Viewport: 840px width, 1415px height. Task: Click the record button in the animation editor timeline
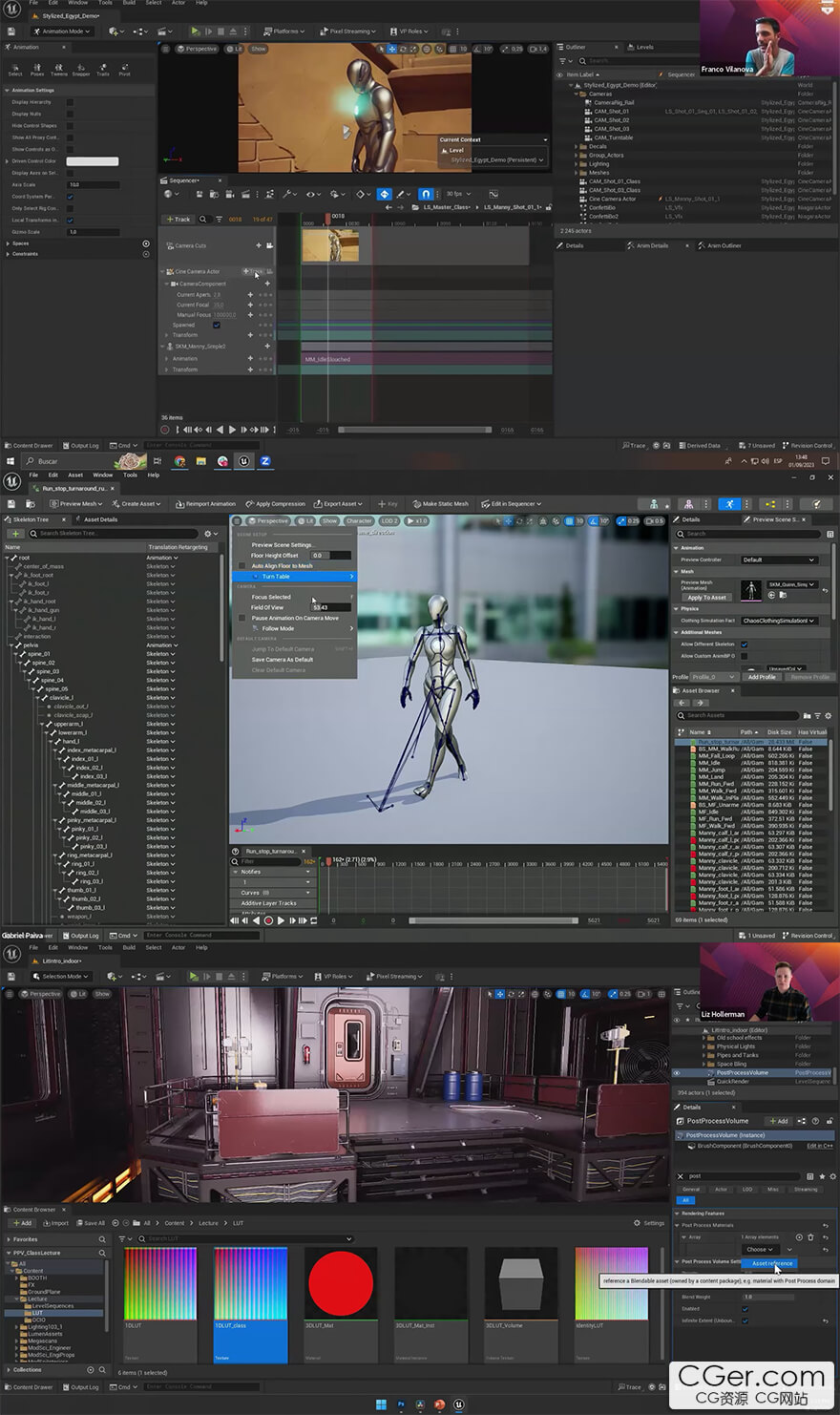[268, 920]
